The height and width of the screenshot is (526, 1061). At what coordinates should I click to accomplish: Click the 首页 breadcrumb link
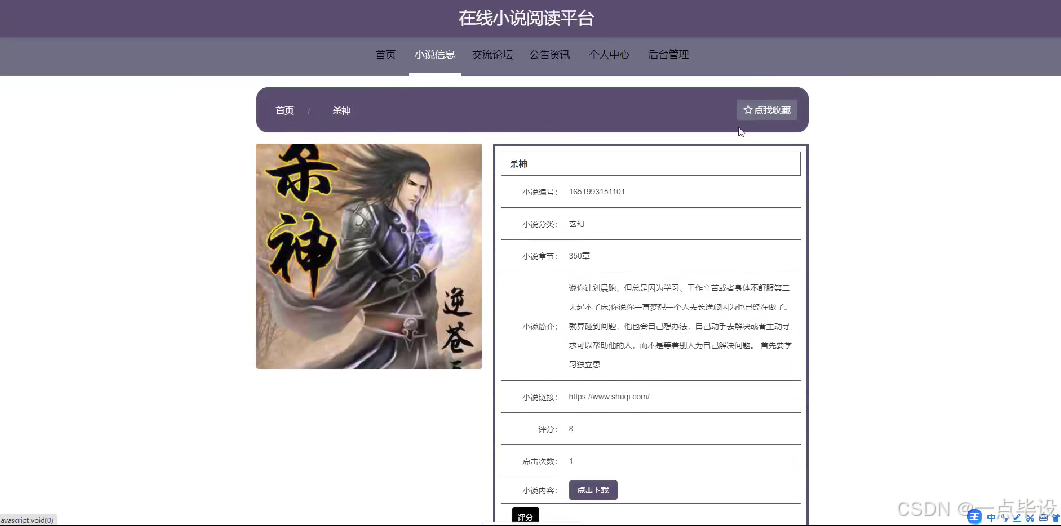[285, 110]
